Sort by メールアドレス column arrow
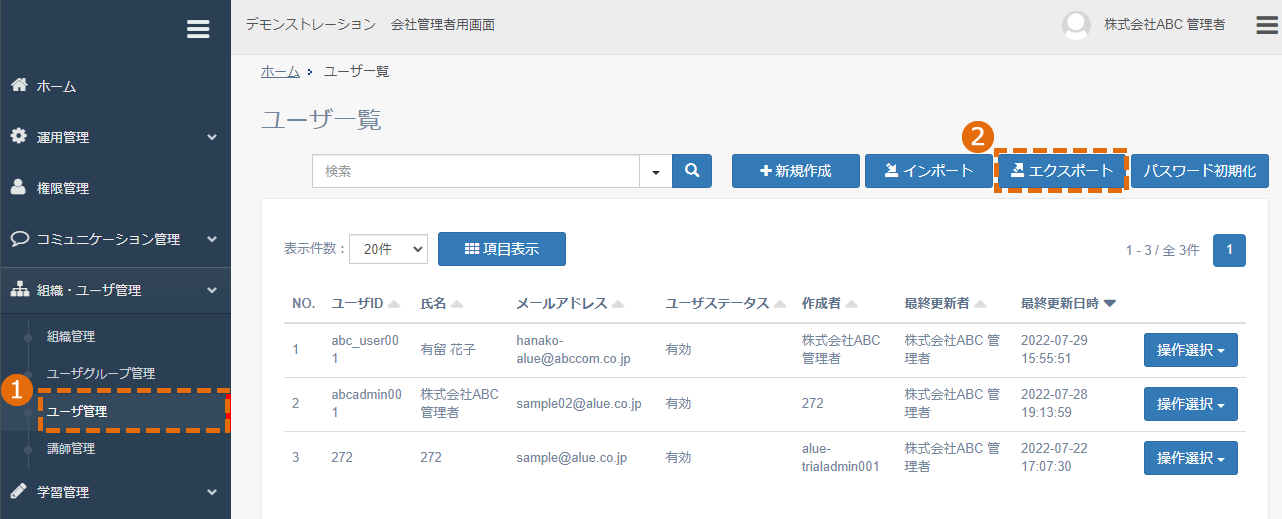This screenshot has height=519, width=1282. coord(617,304)
